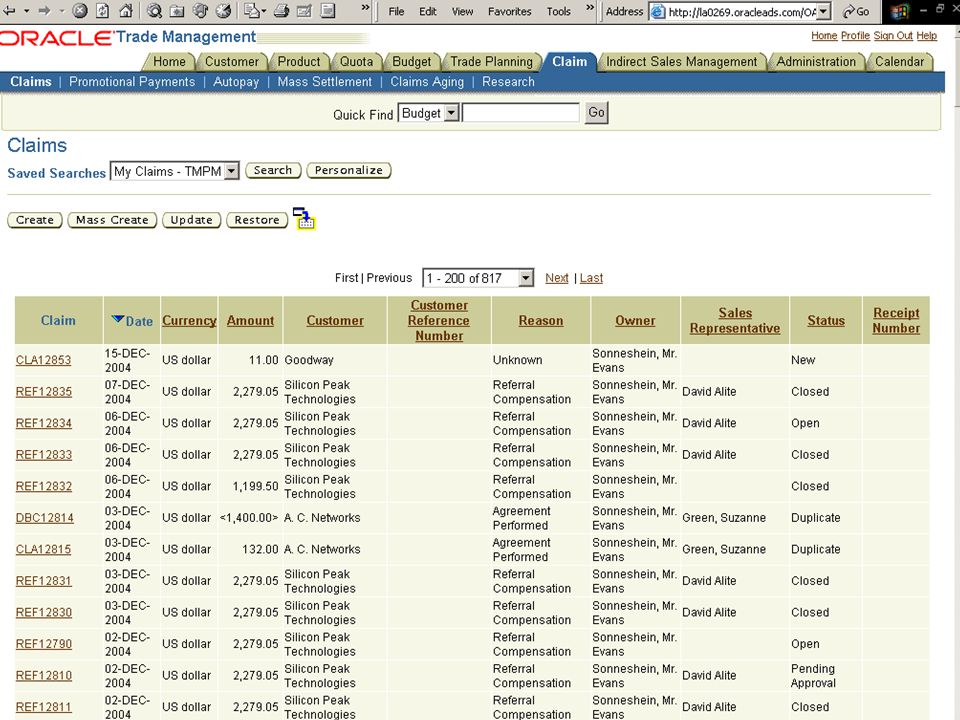Expand the toolbar overflow chevron before File

366,8
